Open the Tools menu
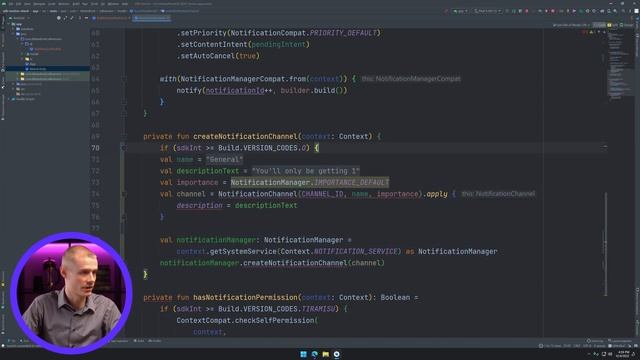Viewport: 640px width, 360px height. click(94, 4)
